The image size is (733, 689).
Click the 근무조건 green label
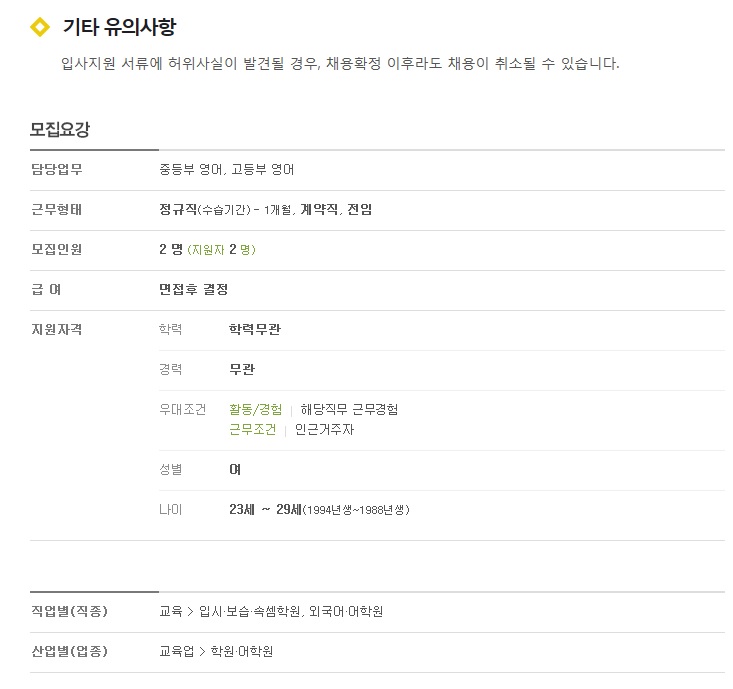pyautogui.click(x=252, y=429)
